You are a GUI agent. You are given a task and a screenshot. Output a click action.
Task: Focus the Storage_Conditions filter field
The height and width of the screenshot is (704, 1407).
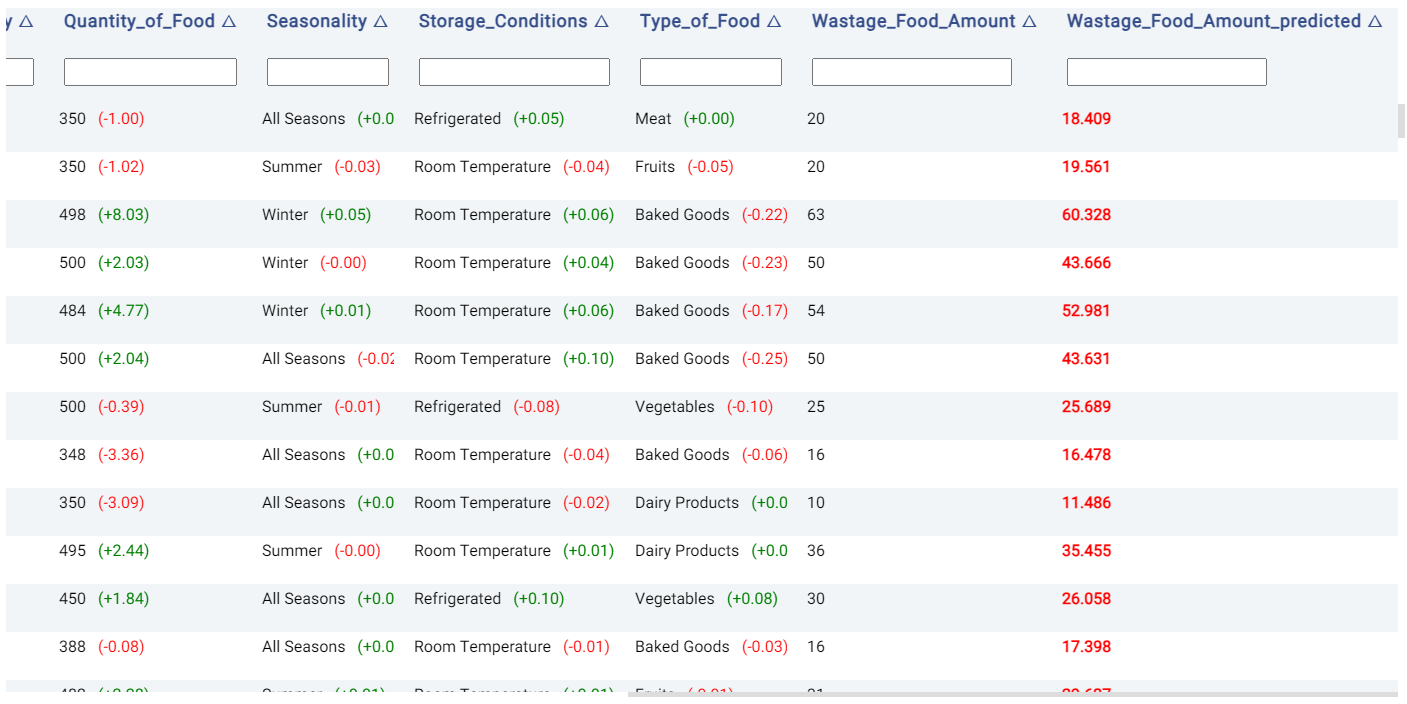coord(514,72)
